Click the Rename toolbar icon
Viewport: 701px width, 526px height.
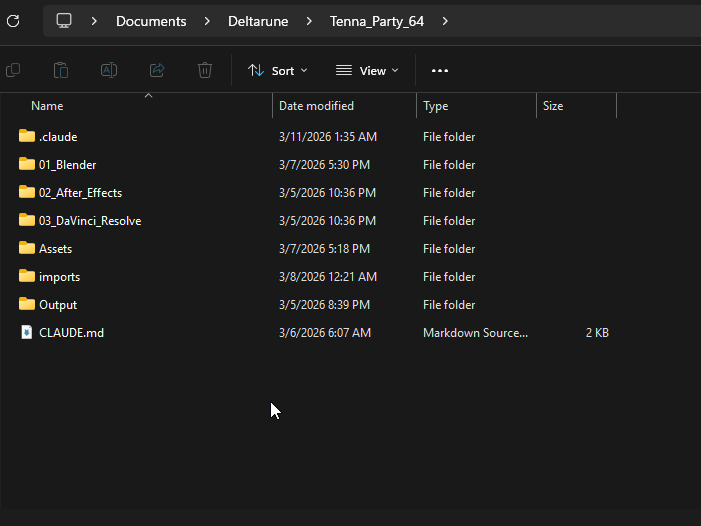[109, 70]
